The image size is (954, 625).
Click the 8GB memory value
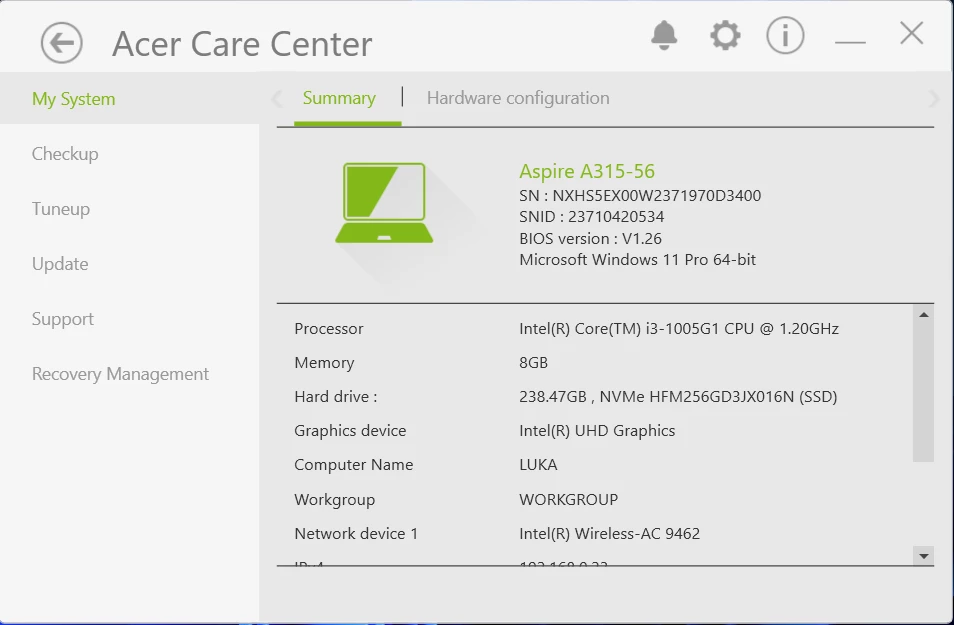534,363
